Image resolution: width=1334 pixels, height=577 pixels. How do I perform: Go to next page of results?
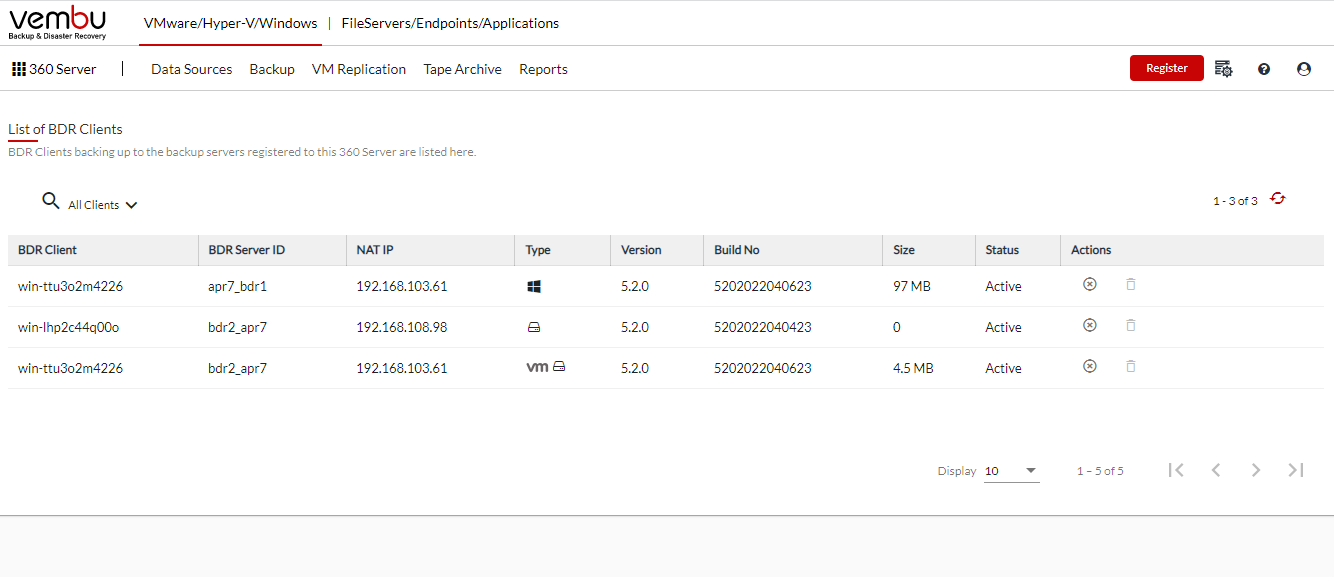(1256, 470)
